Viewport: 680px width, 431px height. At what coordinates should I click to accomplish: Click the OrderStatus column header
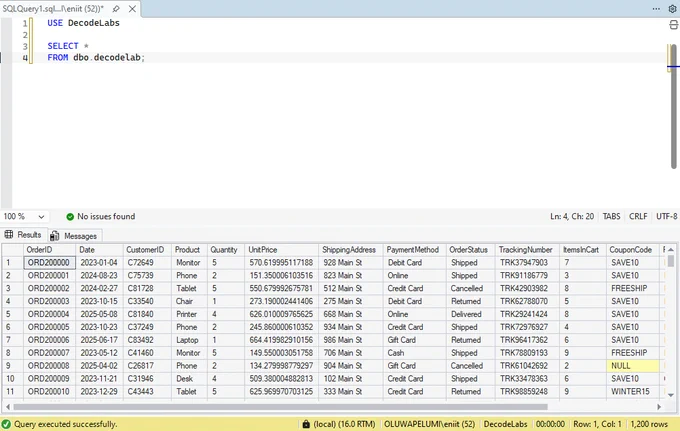click(x=471, y=250)
